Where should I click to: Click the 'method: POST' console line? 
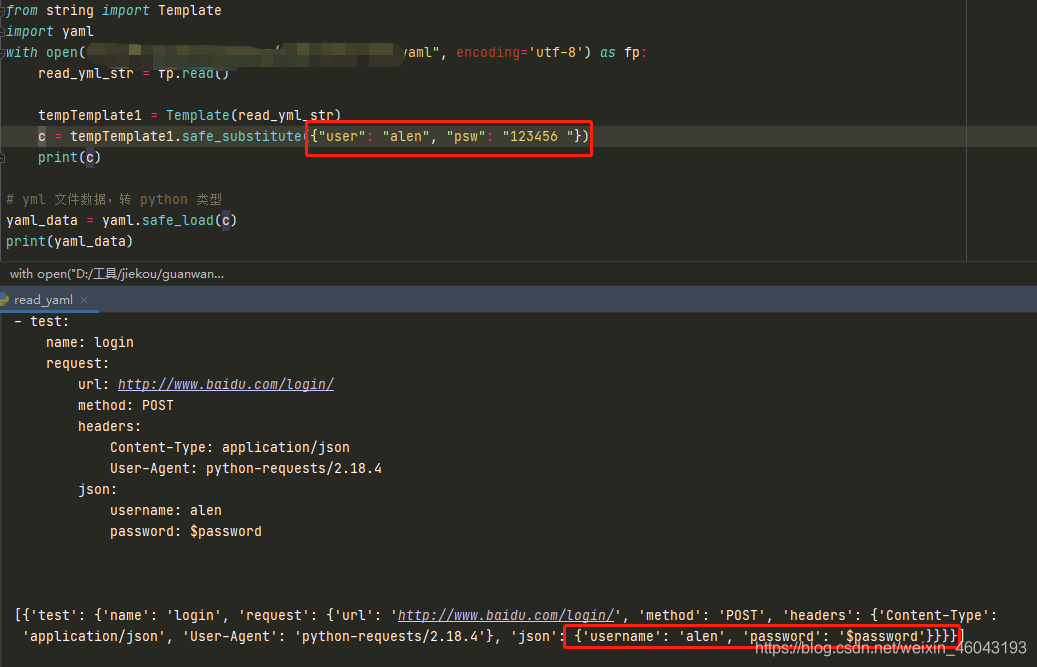(x=126, y=406)
